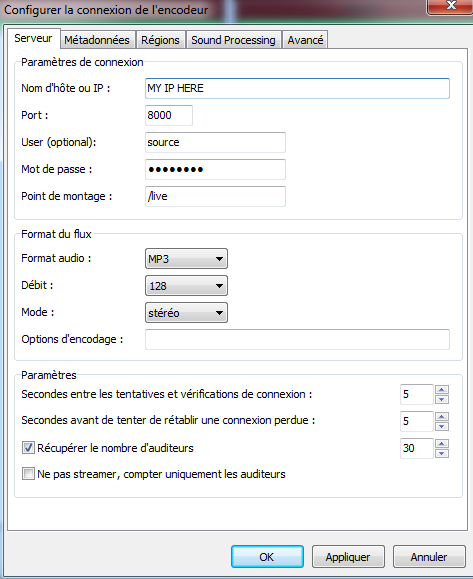Decrease listener count interval down arrow
Screen dimensions: 473x579
pos(442,453)
